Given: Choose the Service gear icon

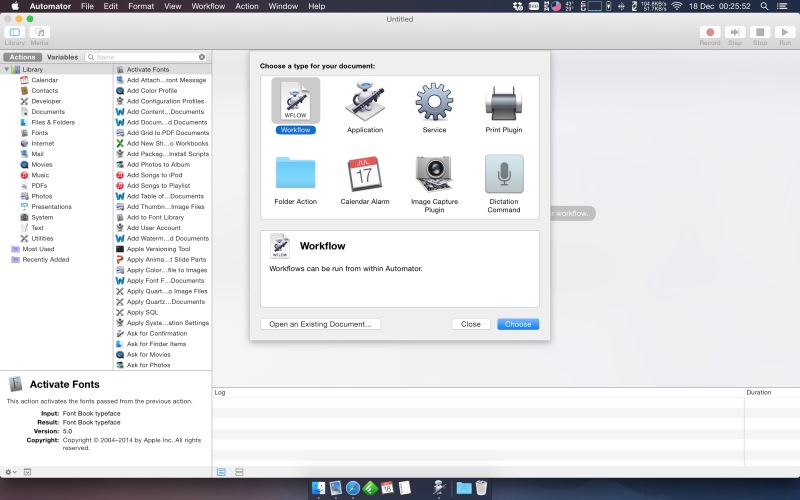Looking at the screenshot, I should [434, 102].
